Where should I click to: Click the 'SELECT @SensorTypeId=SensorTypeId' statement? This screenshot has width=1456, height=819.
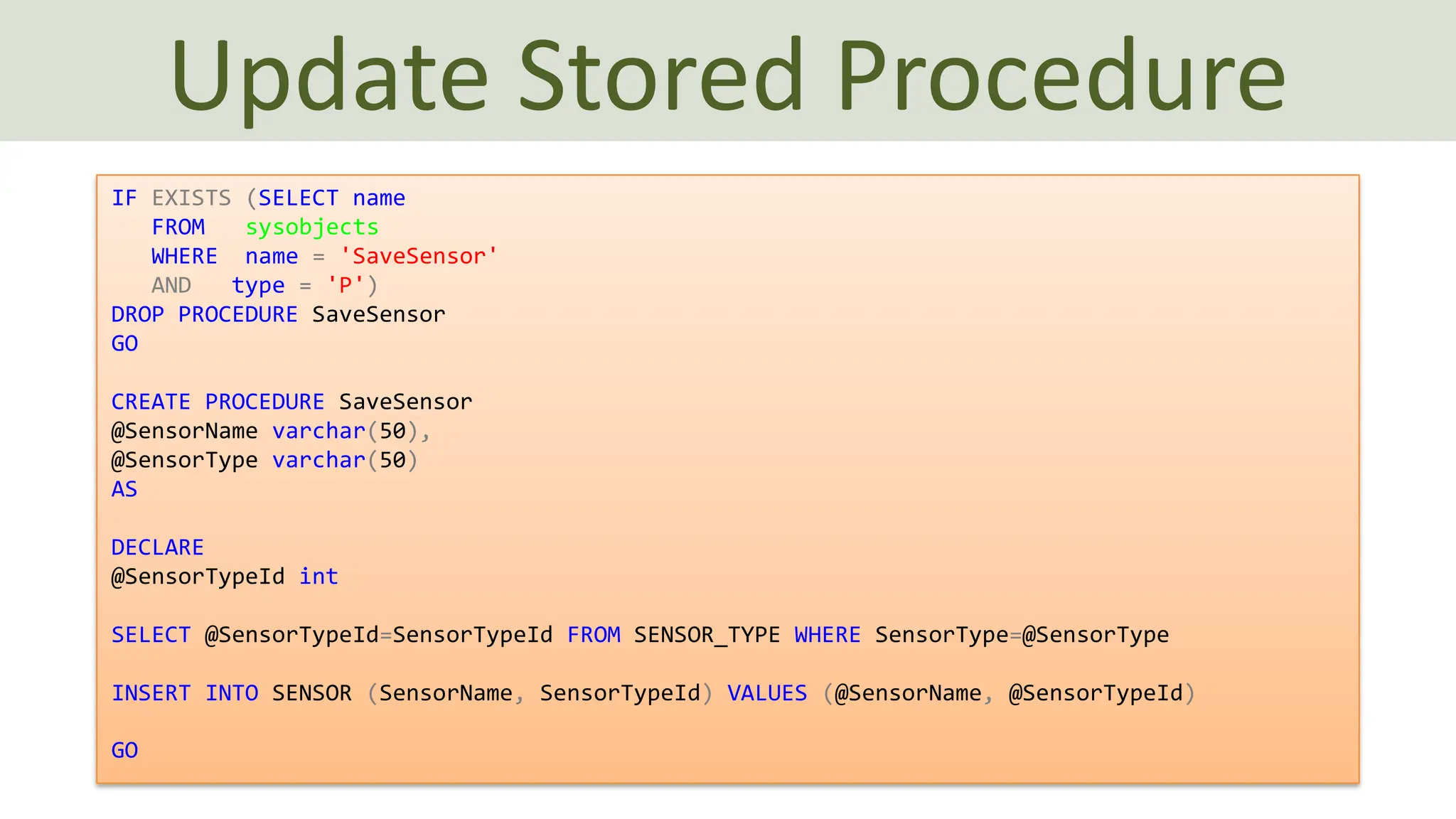[332, 635]
